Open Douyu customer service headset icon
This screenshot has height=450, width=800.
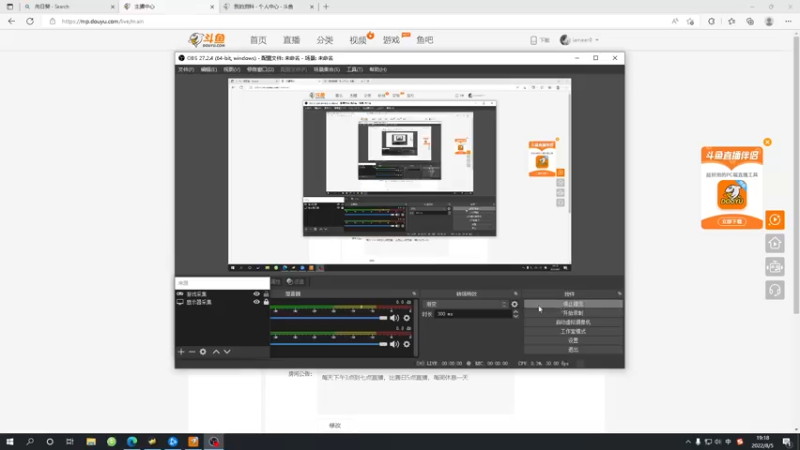pyautogui.click(x=774, y=290)
